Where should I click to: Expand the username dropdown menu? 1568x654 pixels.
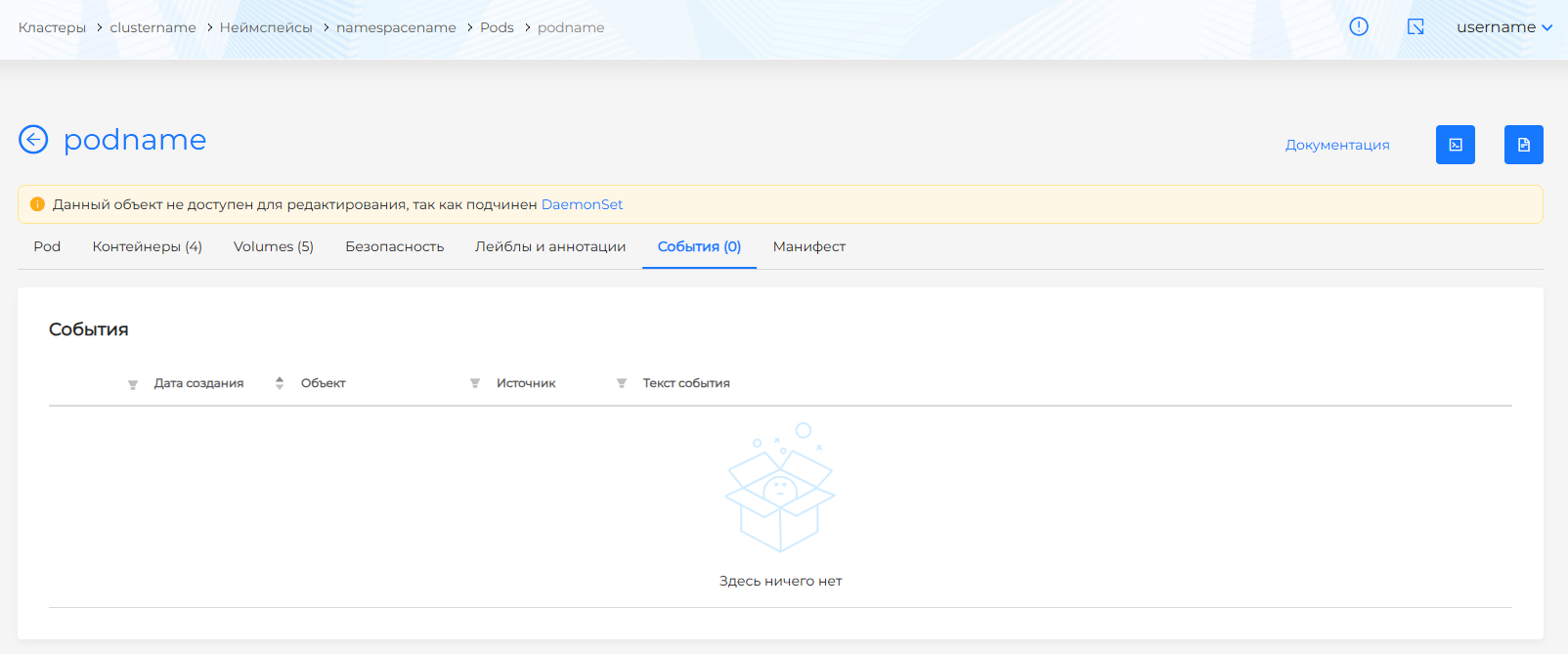click(x=1503, y=27)
